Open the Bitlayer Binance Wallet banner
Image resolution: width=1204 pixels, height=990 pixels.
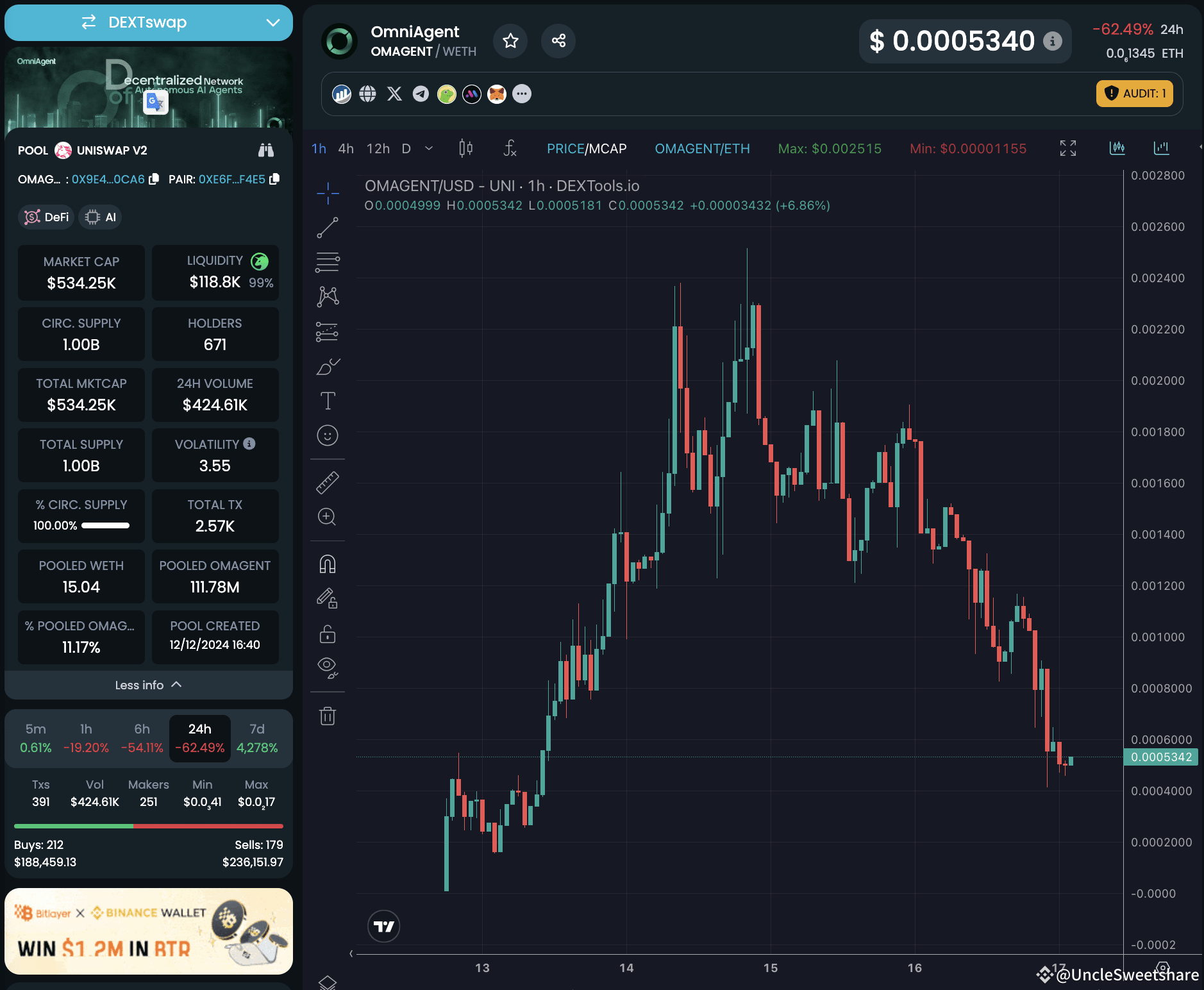pyautogui.click(x=149, y=931)
